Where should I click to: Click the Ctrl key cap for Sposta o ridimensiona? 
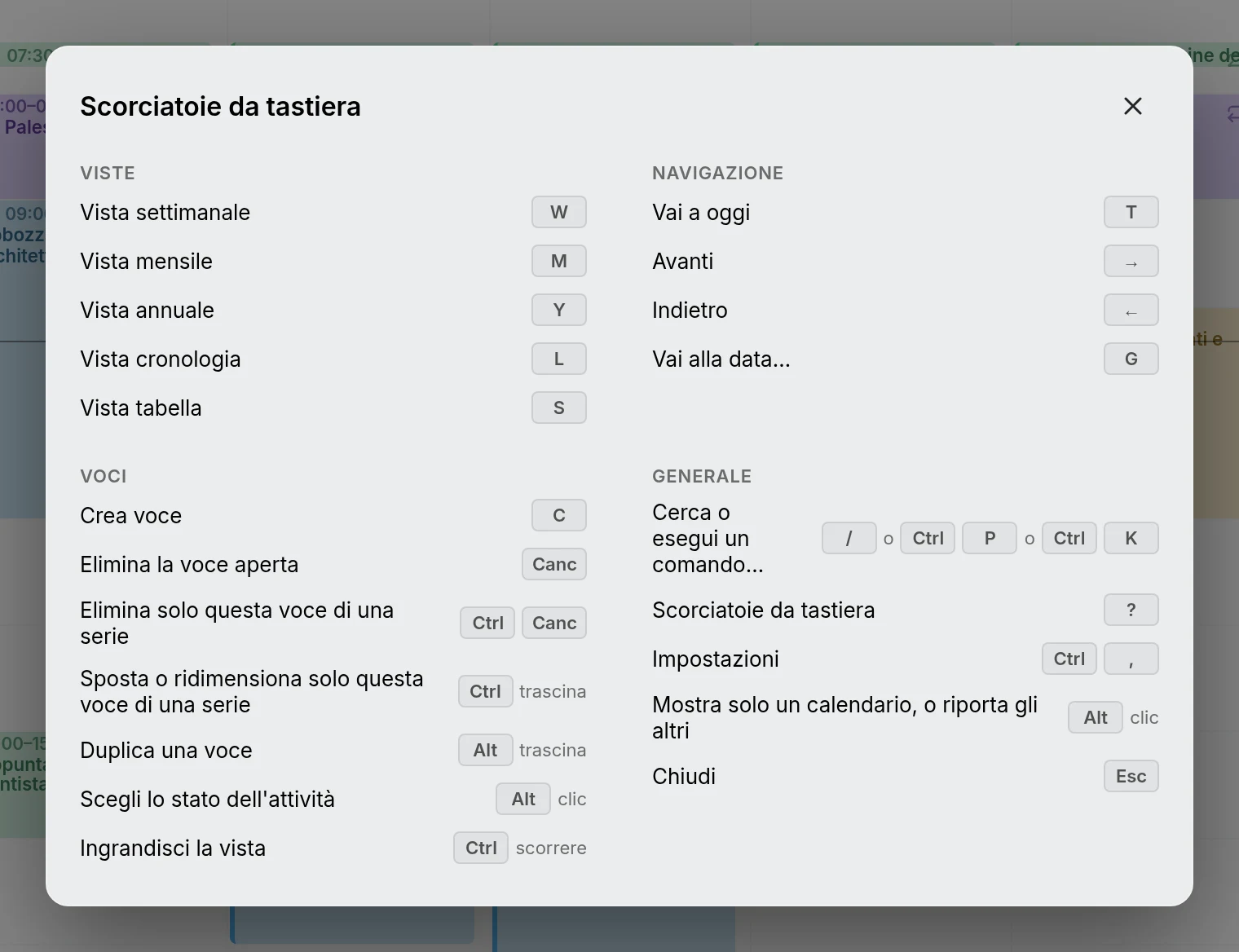coord(485,691)
